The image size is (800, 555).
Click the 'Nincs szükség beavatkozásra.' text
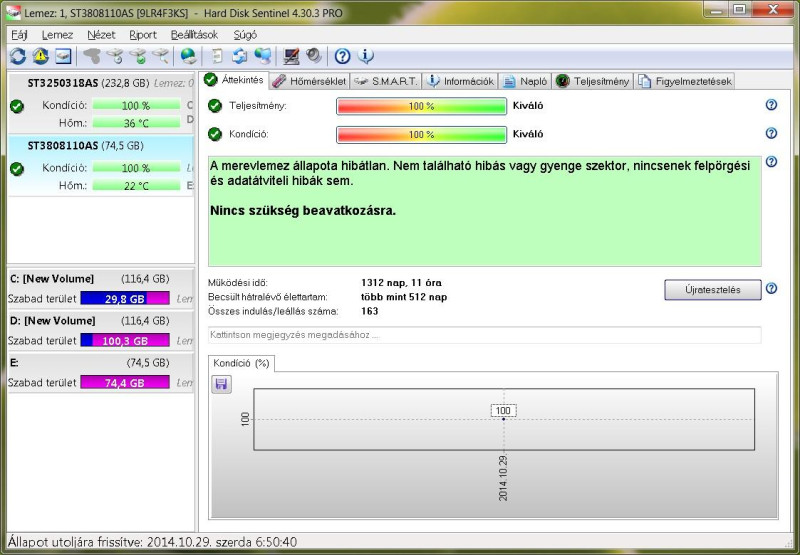point(303,211)
